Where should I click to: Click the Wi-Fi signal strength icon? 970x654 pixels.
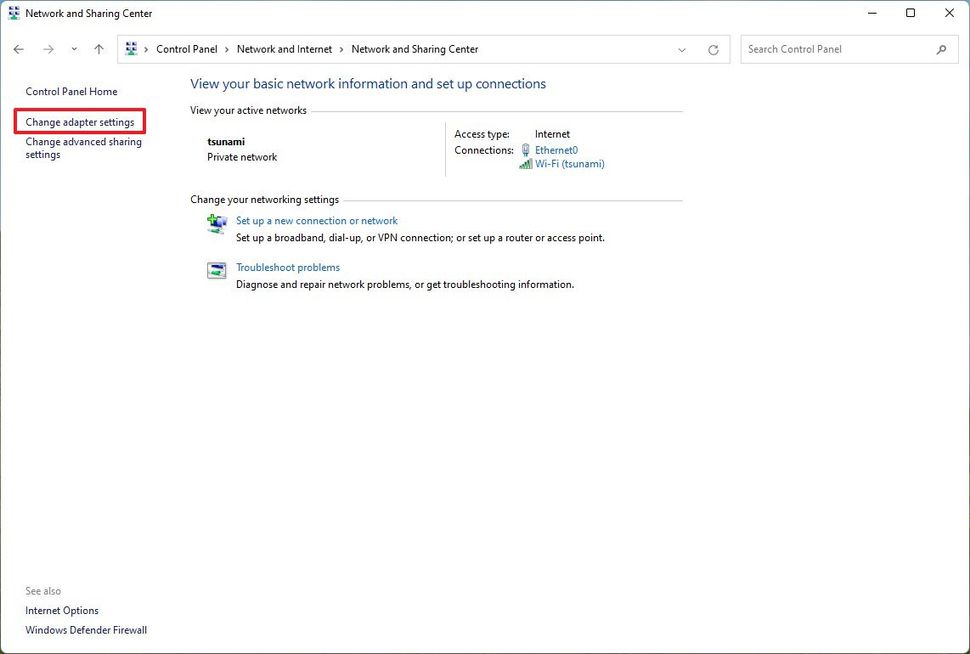(x=526, y=163)
